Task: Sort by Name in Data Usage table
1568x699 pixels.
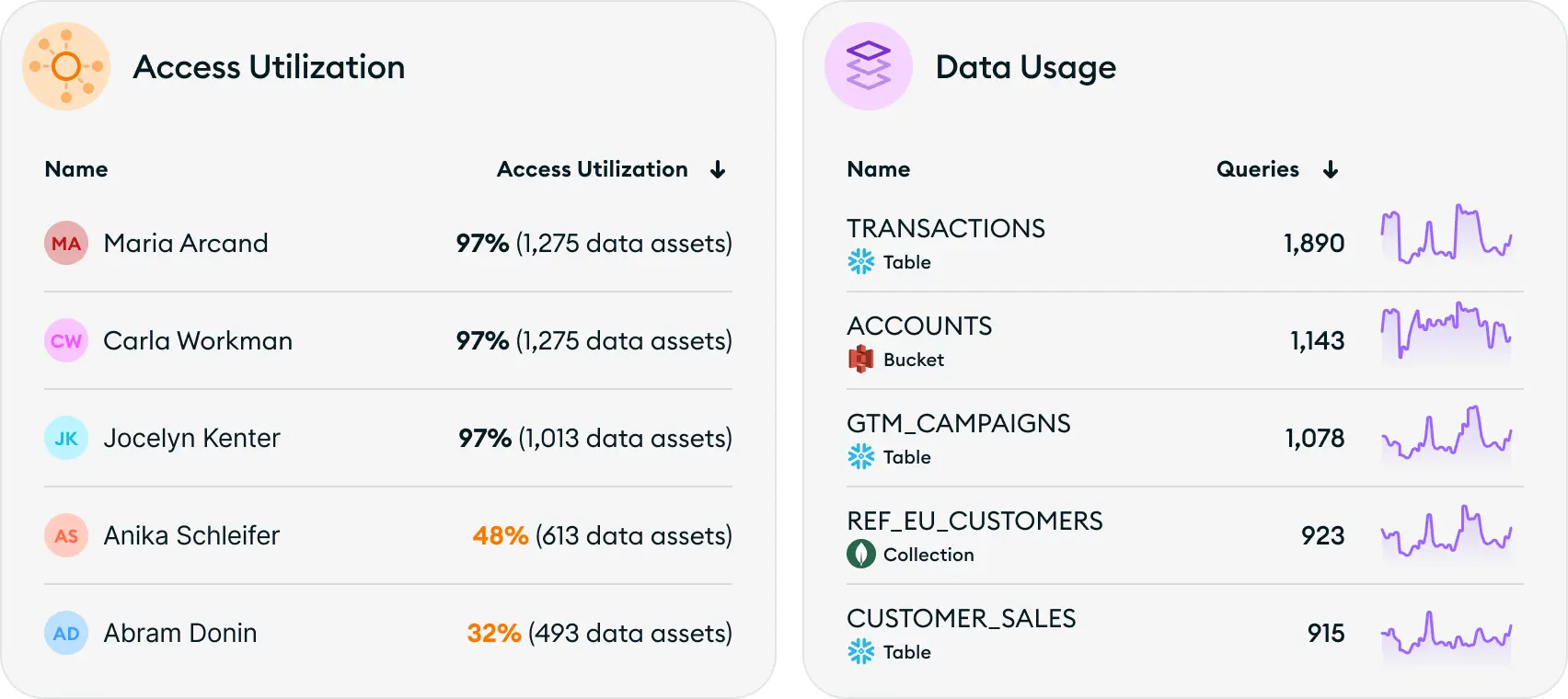Action: (879, 169)
